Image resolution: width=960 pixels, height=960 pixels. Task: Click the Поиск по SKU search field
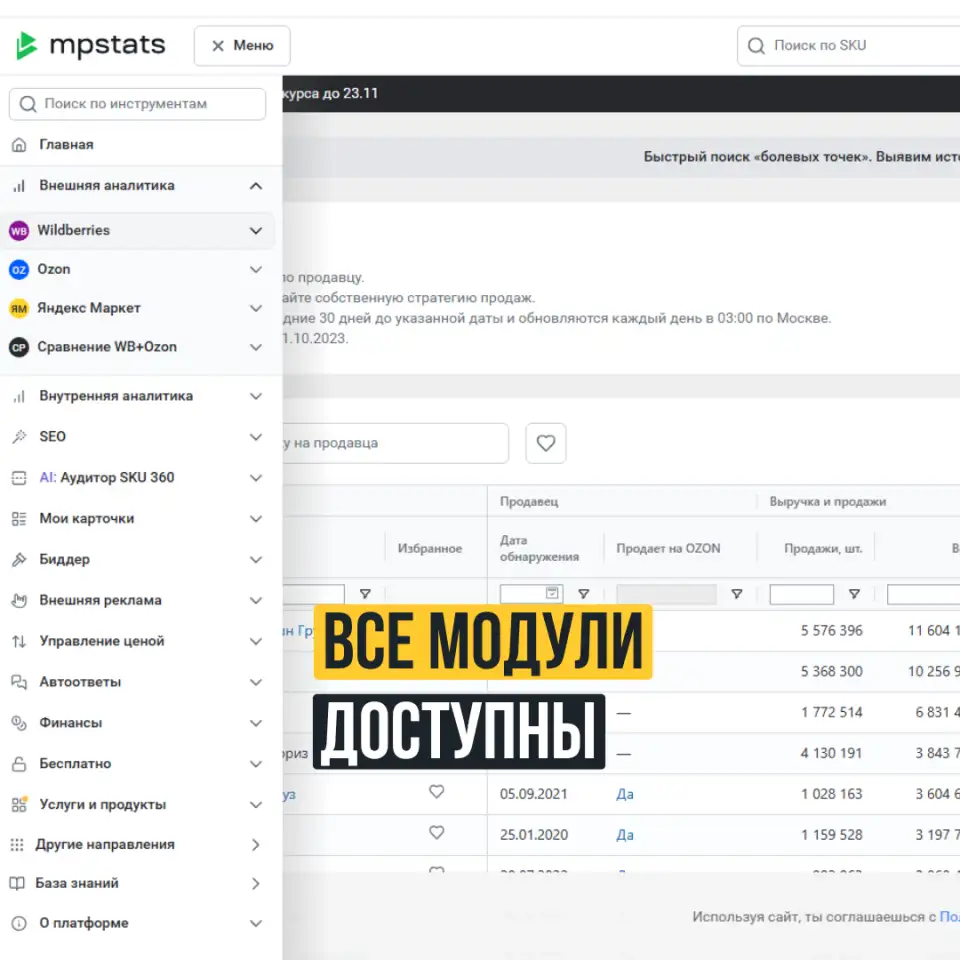click(848, 45)
